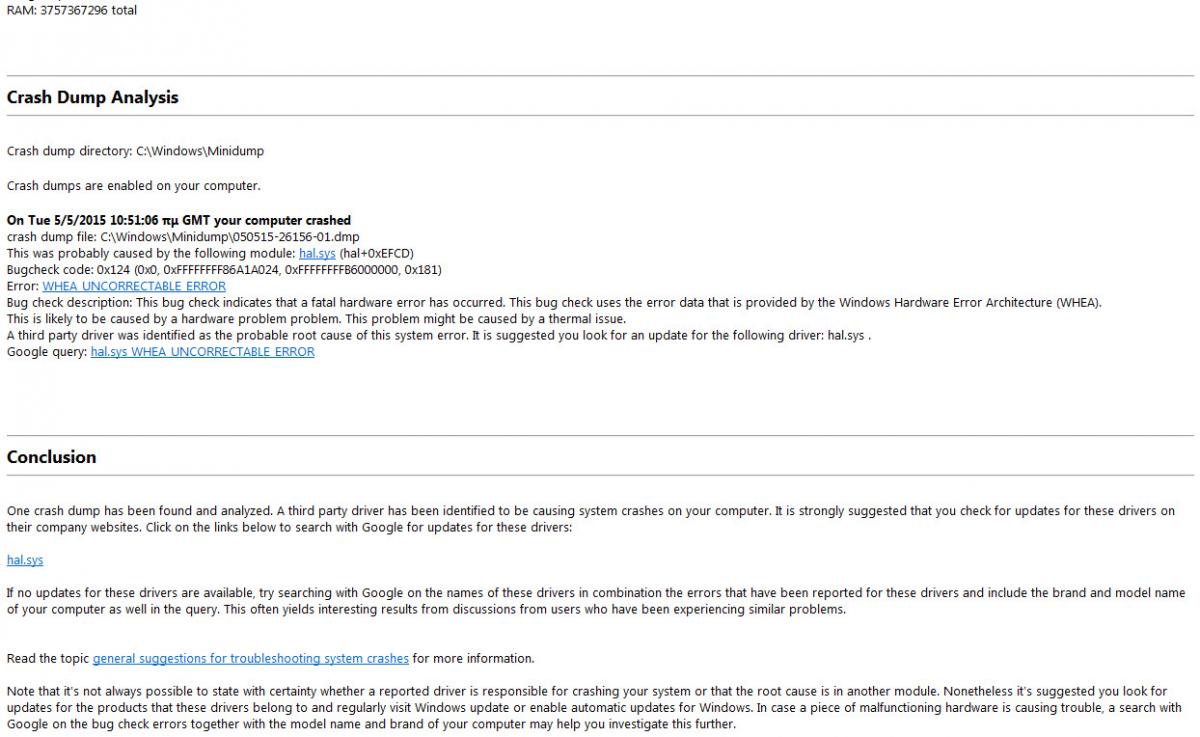Open the Google query hal.sys WHEA_UNCORRECTABLE_ERROR link
Viewport: 1200px width, 737px height.
click(x=202, y=352)
